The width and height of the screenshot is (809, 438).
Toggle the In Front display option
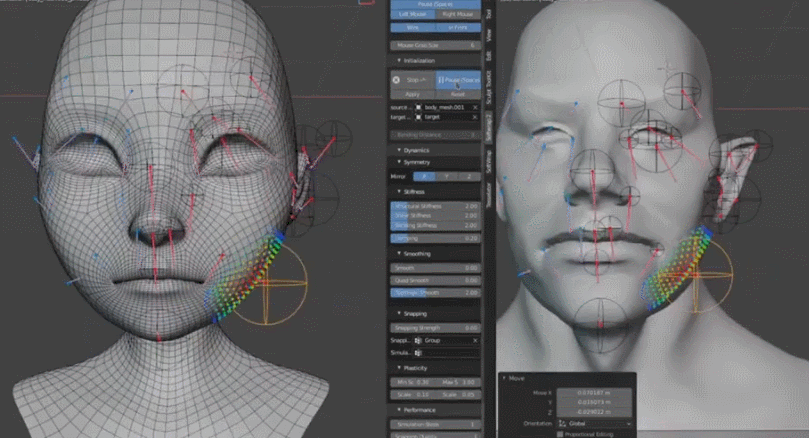pos(458,27)
